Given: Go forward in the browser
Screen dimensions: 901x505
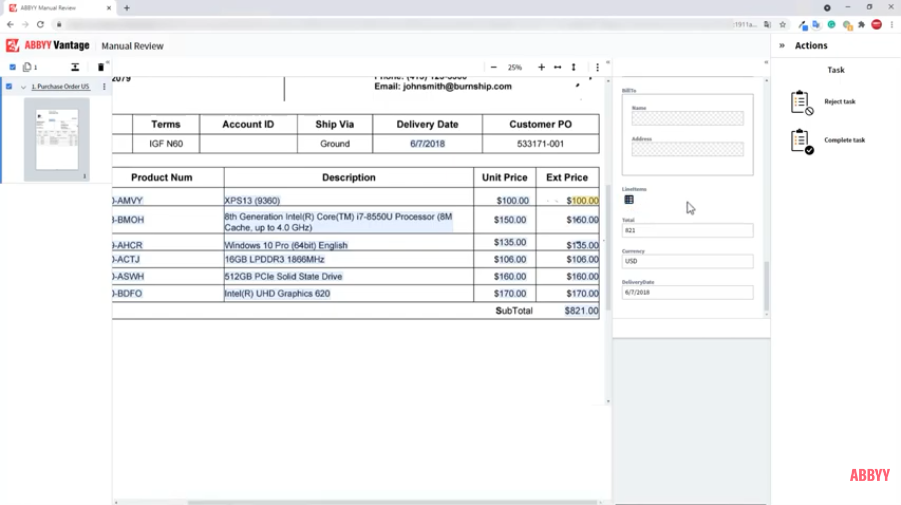Looking at the screenshot, I should pyautogui.click(x=25, y=25).
